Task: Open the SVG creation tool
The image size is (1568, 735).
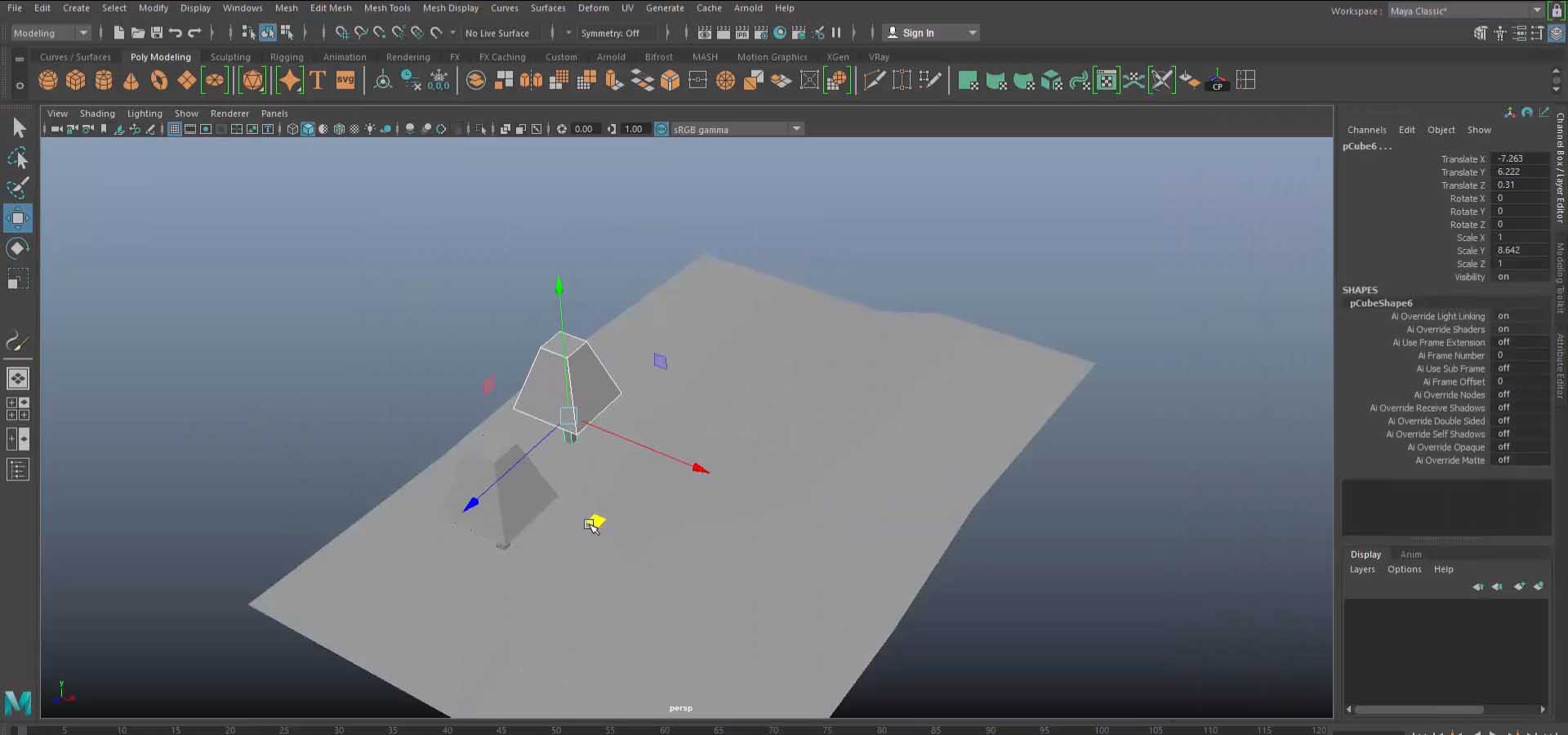Action: (345, 80)
